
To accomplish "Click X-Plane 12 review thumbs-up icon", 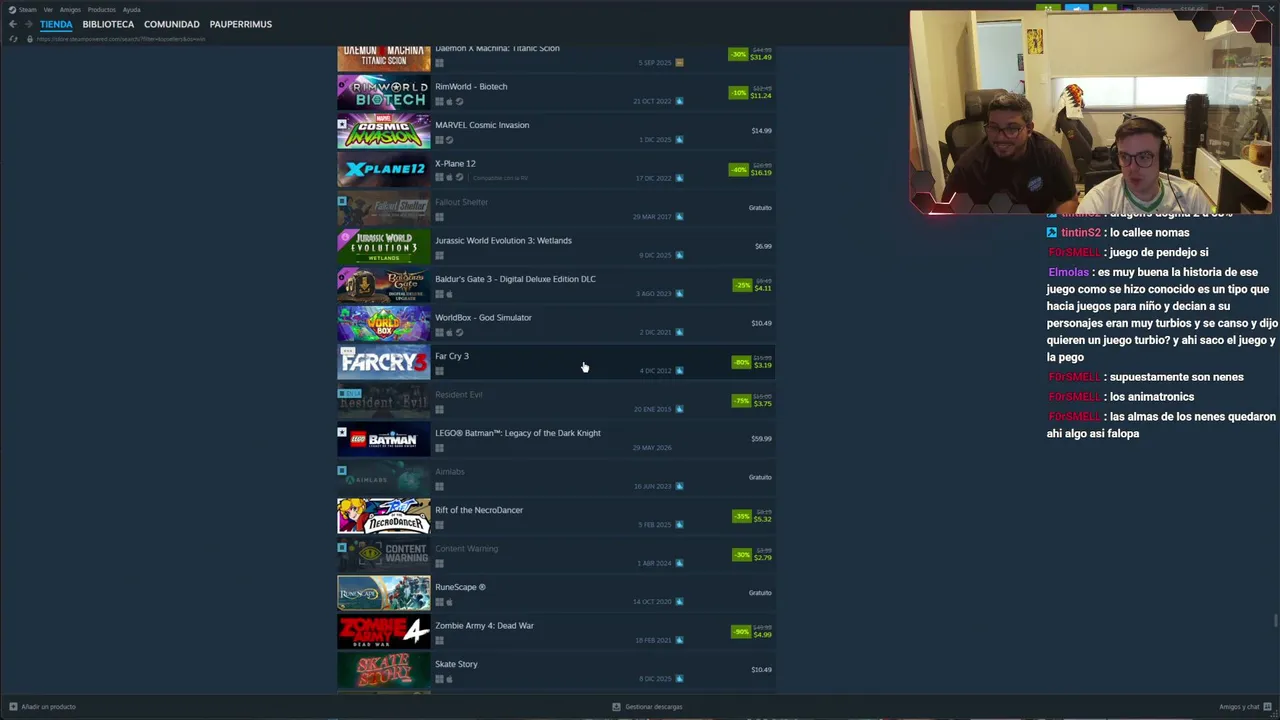I will click(x=679, y=178).
